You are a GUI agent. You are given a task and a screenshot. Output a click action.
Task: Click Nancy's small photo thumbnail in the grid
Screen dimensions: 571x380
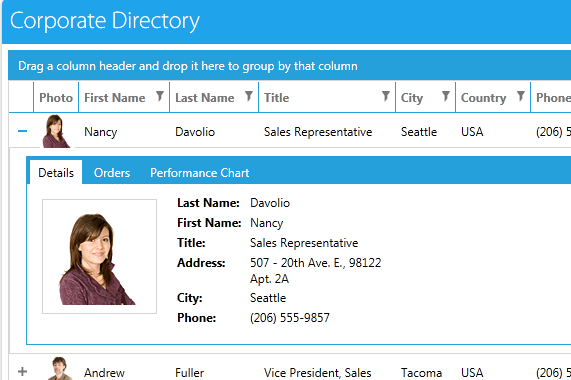click(x=56, y=131)
